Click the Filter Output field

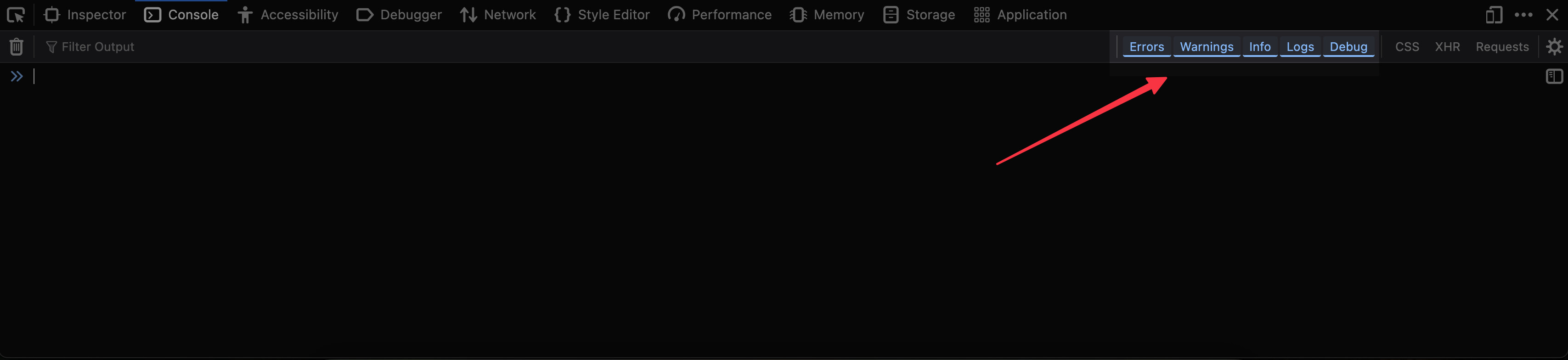[243, 47]
